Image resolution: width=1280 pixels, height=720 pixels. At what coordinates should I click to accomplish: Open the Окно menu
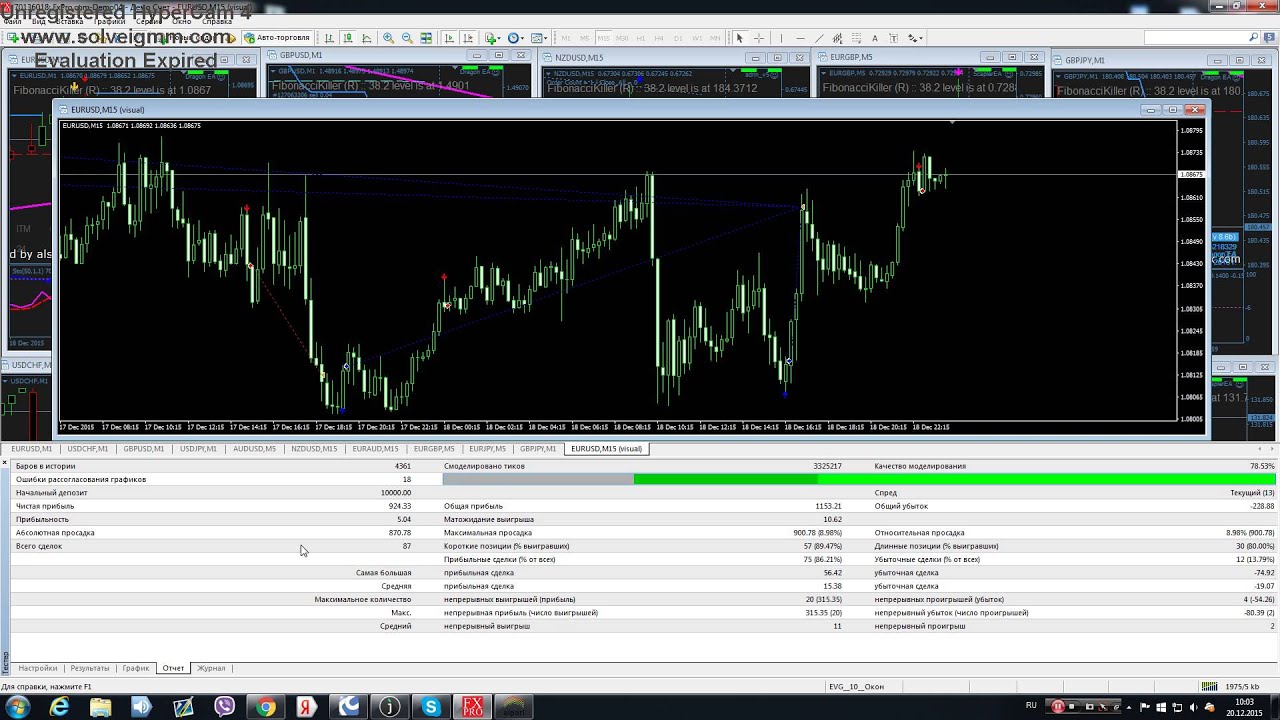tap(181, 21)
